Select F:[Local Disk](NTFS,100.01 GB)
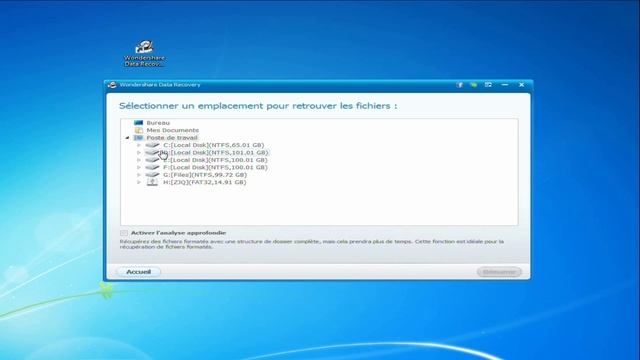The width and height of the screenshot is (640, 360). (x=215, y=167)
